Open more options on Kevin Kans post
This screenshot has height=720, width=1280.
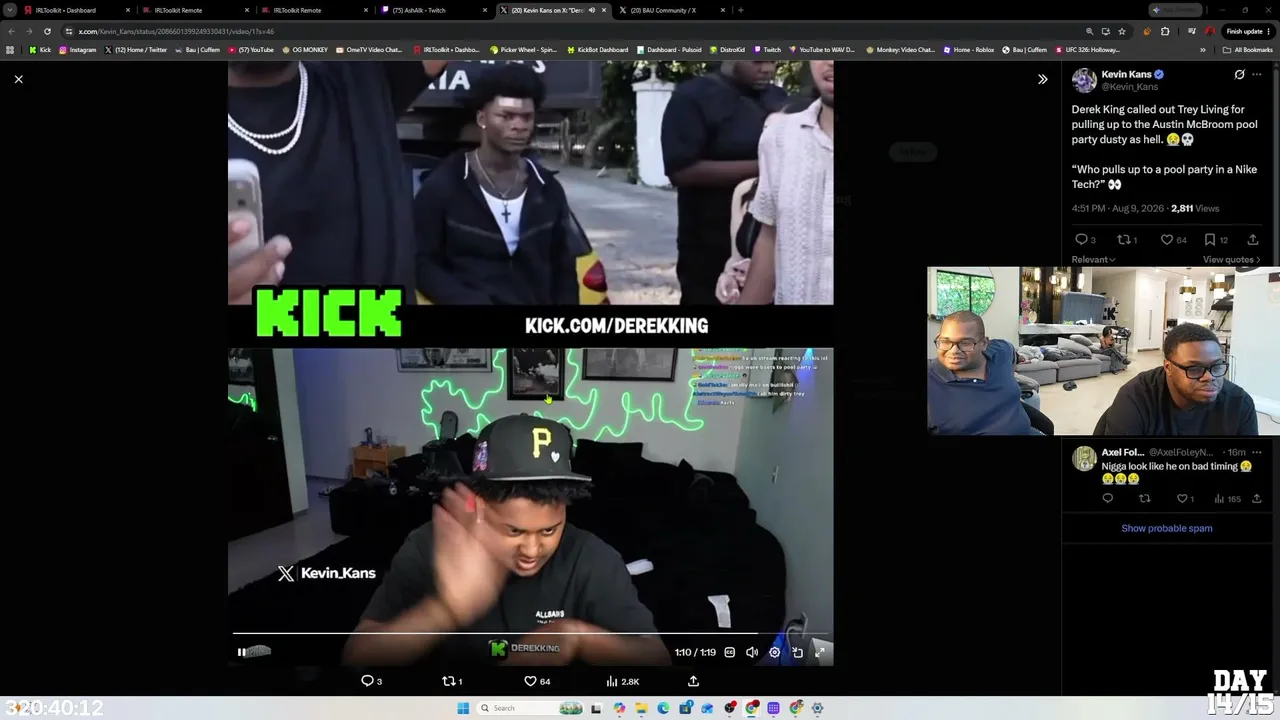(x=1257, y=74)
